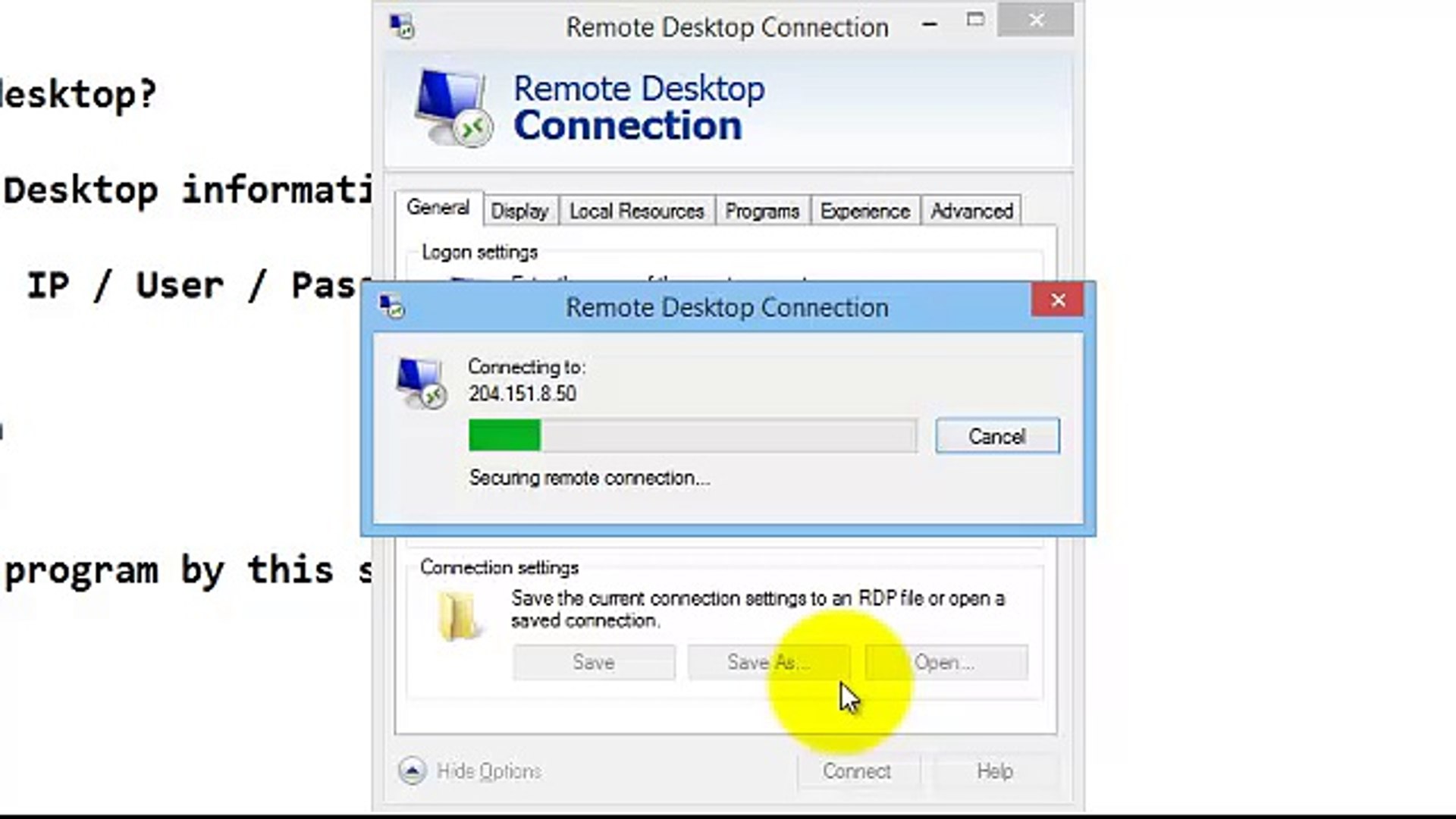Click the small RDC icon on the progress dialog
The height and width of the screenshot is (819, 1456).
point(391,305)
